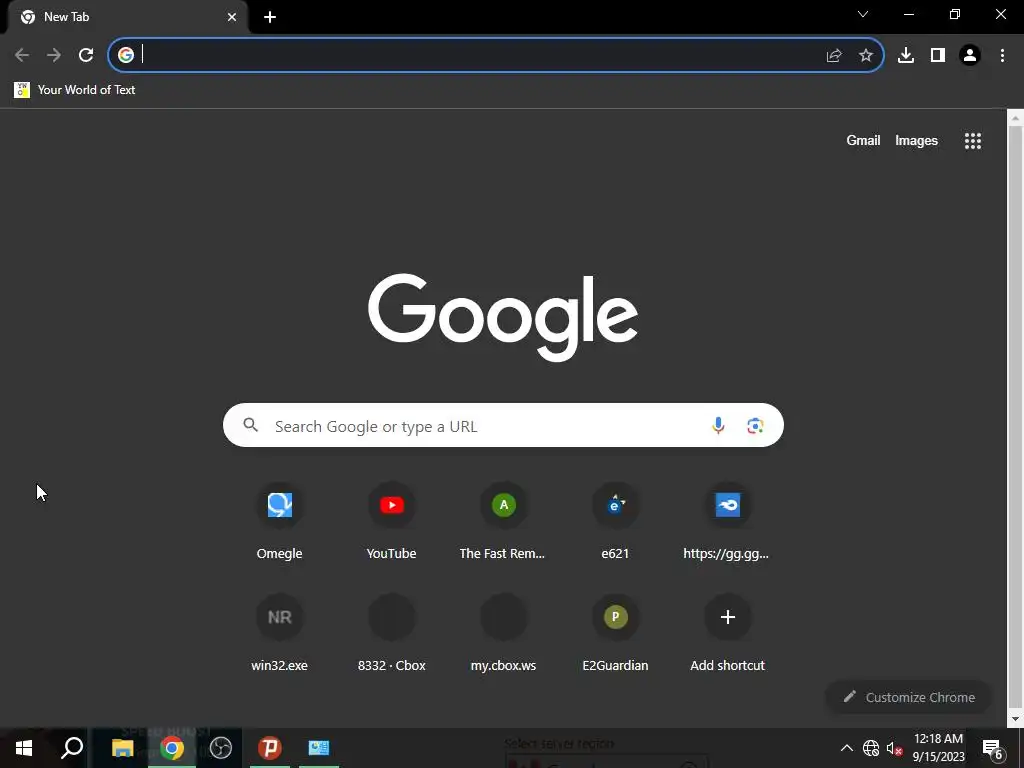Expand tab search chevron

[863, 14]
